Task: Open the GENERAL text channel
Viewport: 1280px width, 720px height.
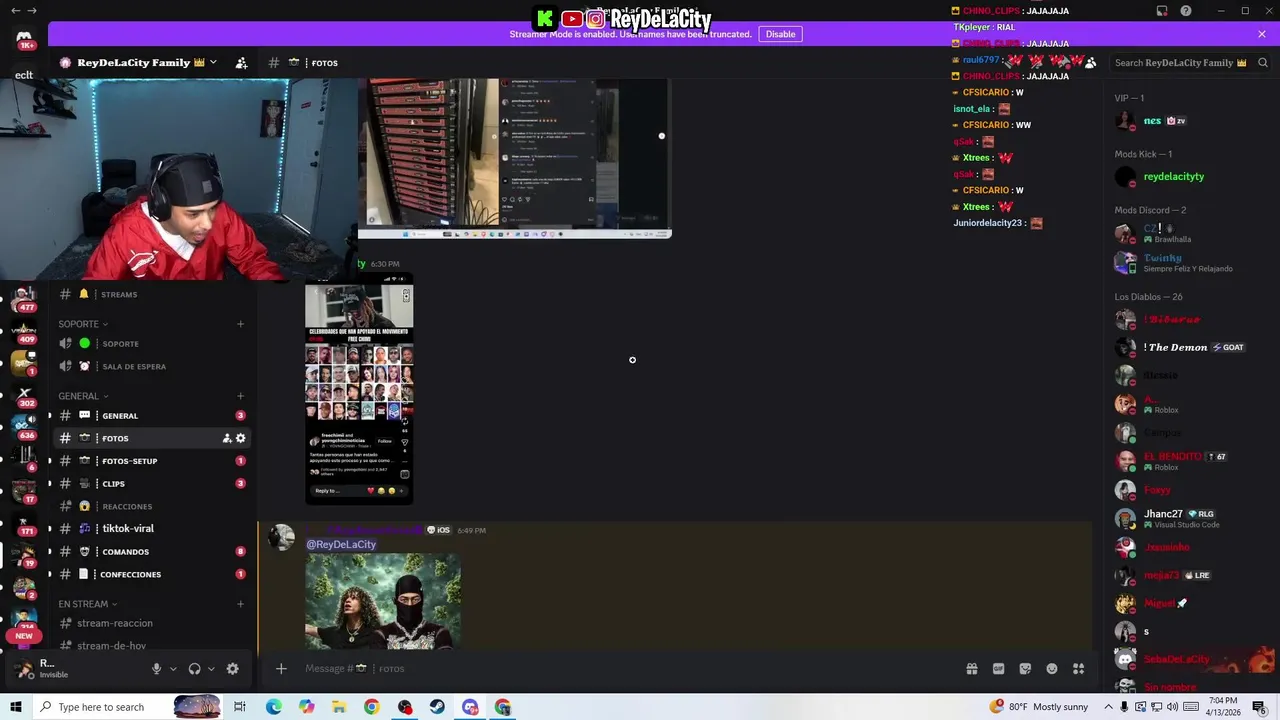Action: click(x=152, y=415)
